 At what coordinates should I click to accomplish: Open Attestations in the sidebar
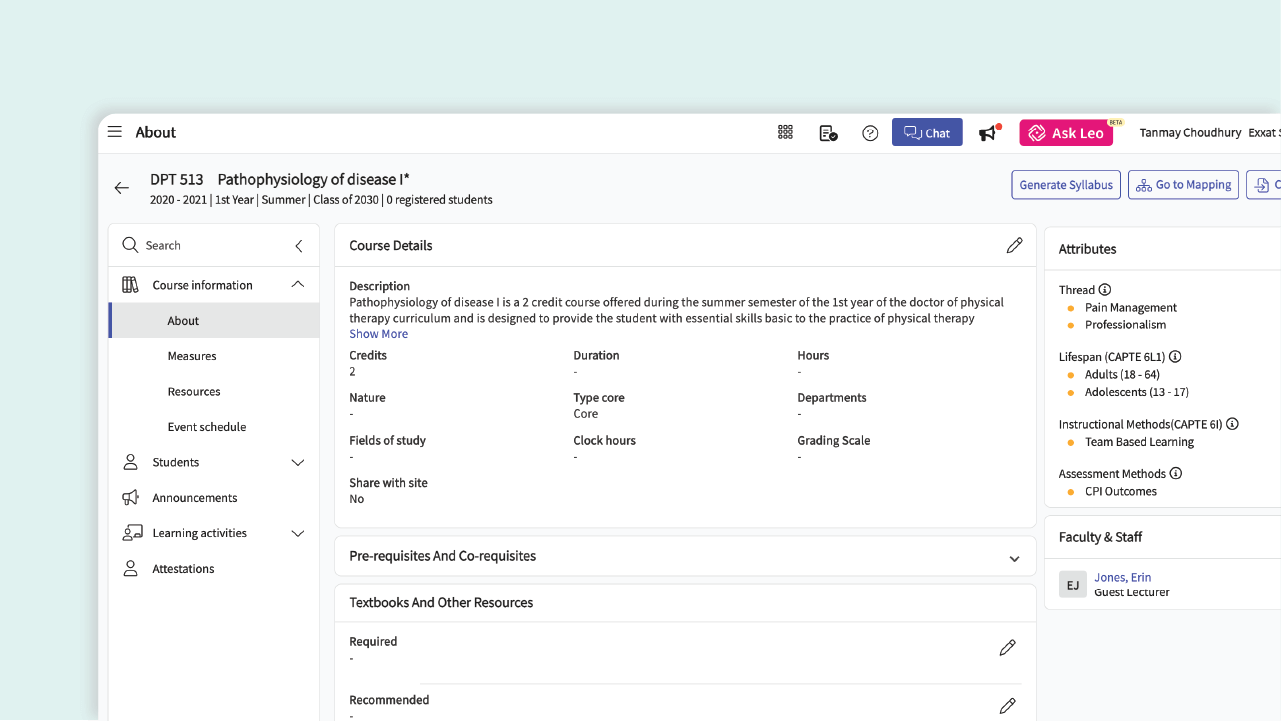pos(183,569)
